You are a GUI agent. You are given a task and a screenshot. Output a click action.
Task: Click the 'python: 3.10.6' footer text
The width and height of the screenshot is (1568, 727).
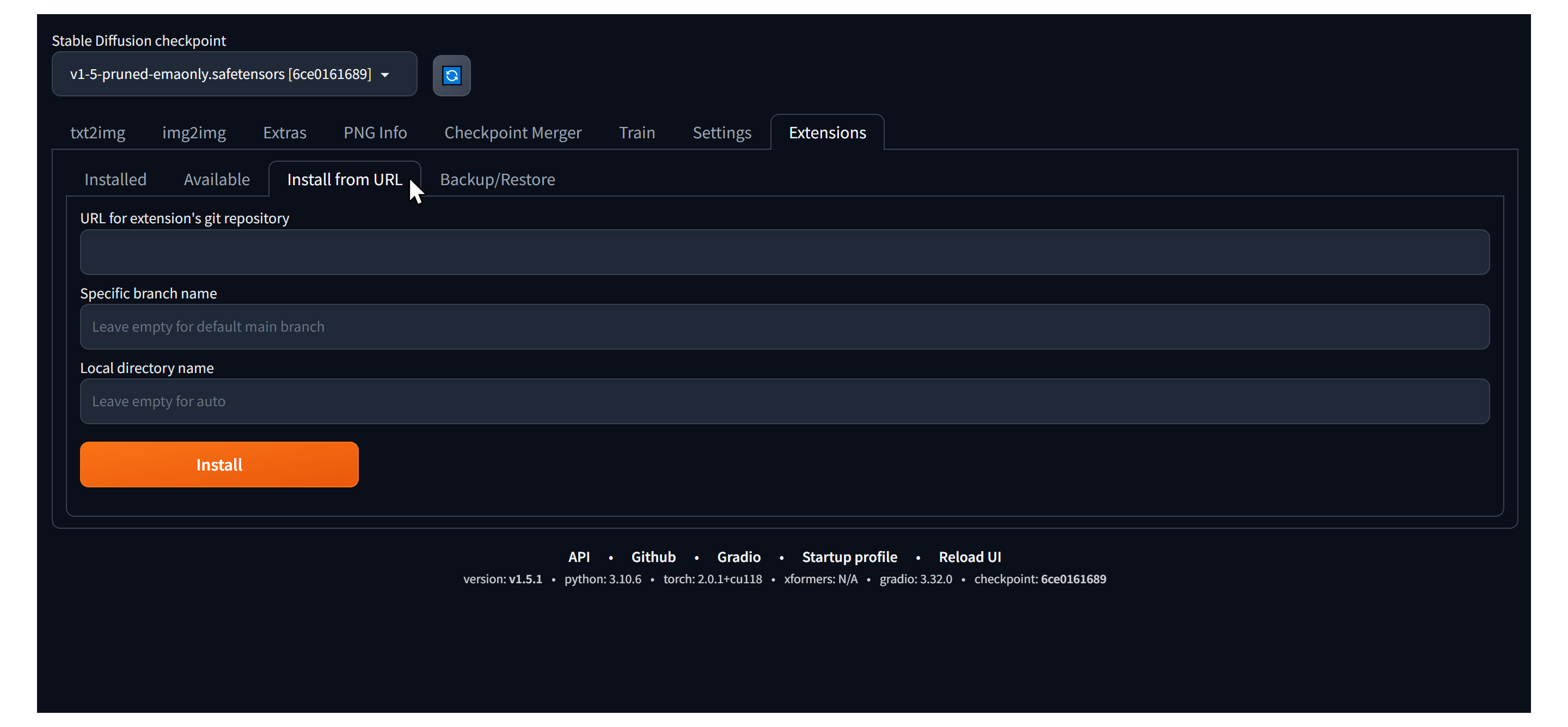(x=603, y=579)
